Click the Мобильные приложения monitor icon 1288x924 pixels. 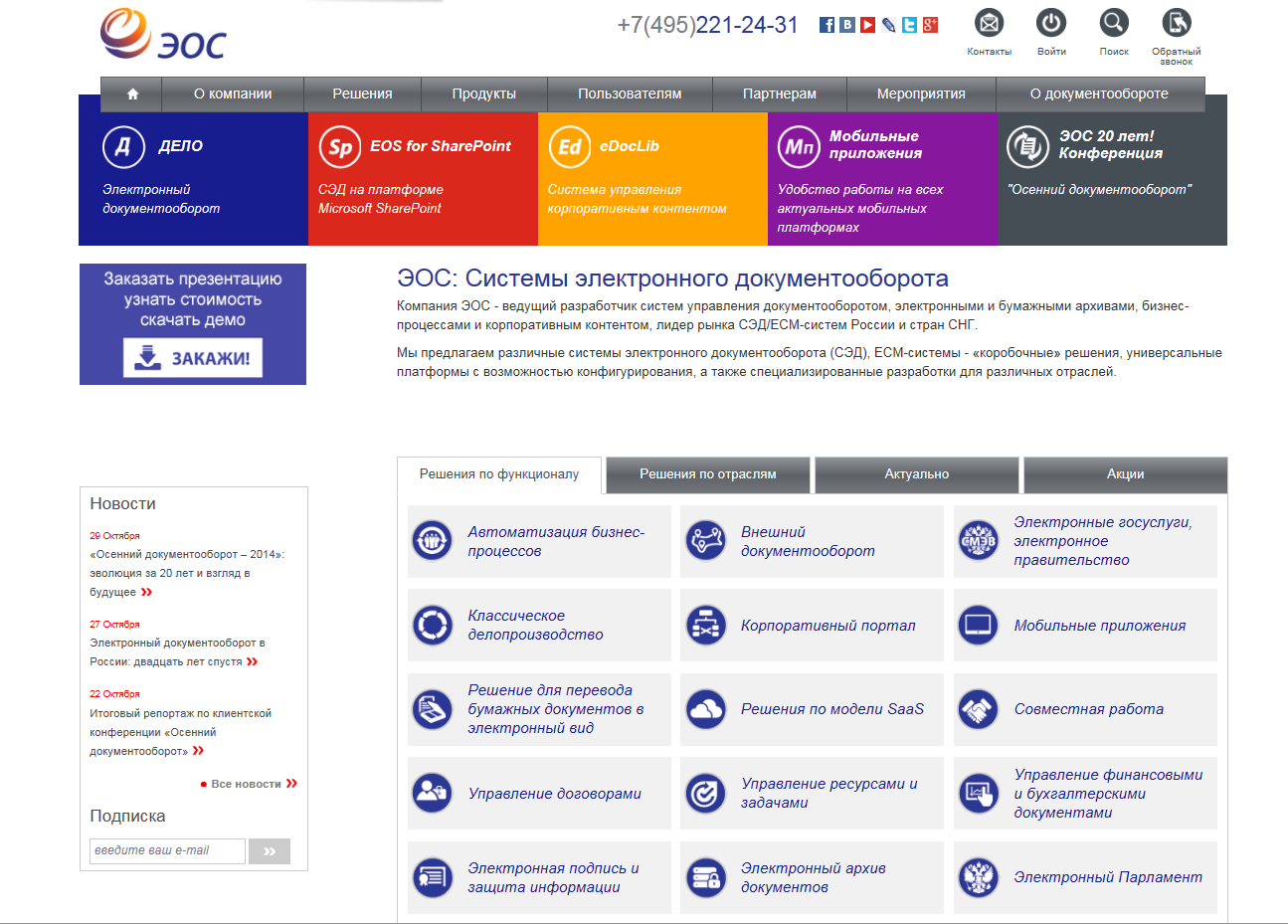(x=979, y=626)
